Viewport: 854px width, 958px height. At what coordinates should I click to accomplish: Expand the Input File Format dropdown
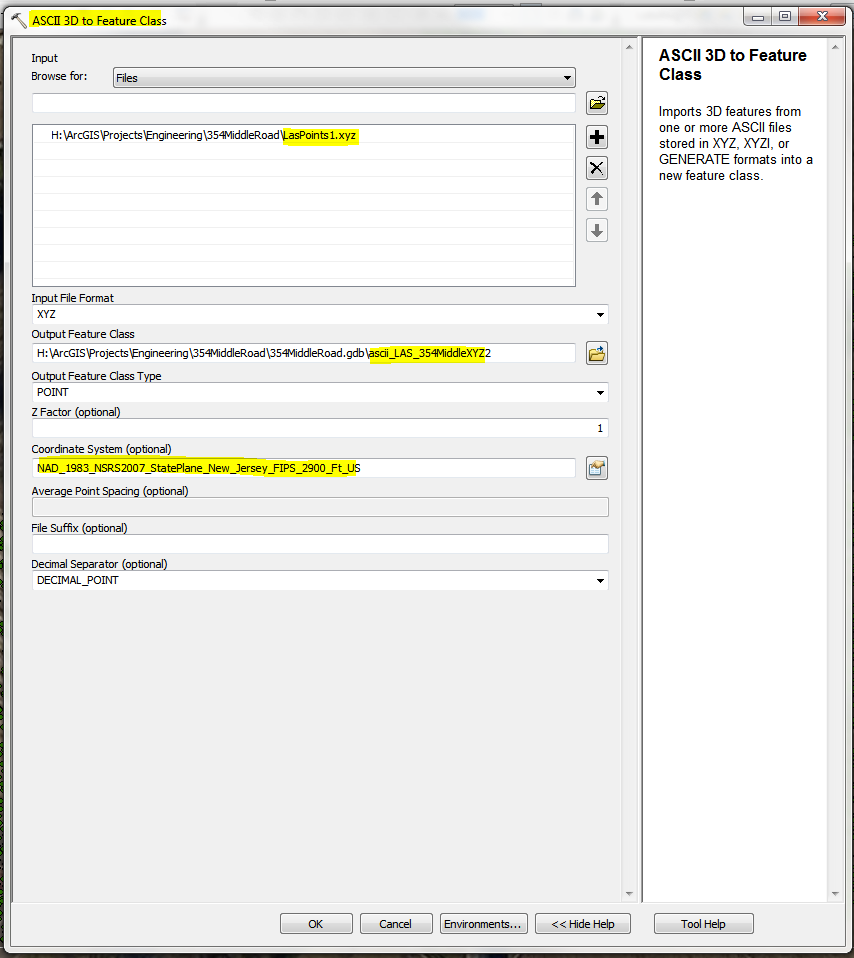coord(319,315)
